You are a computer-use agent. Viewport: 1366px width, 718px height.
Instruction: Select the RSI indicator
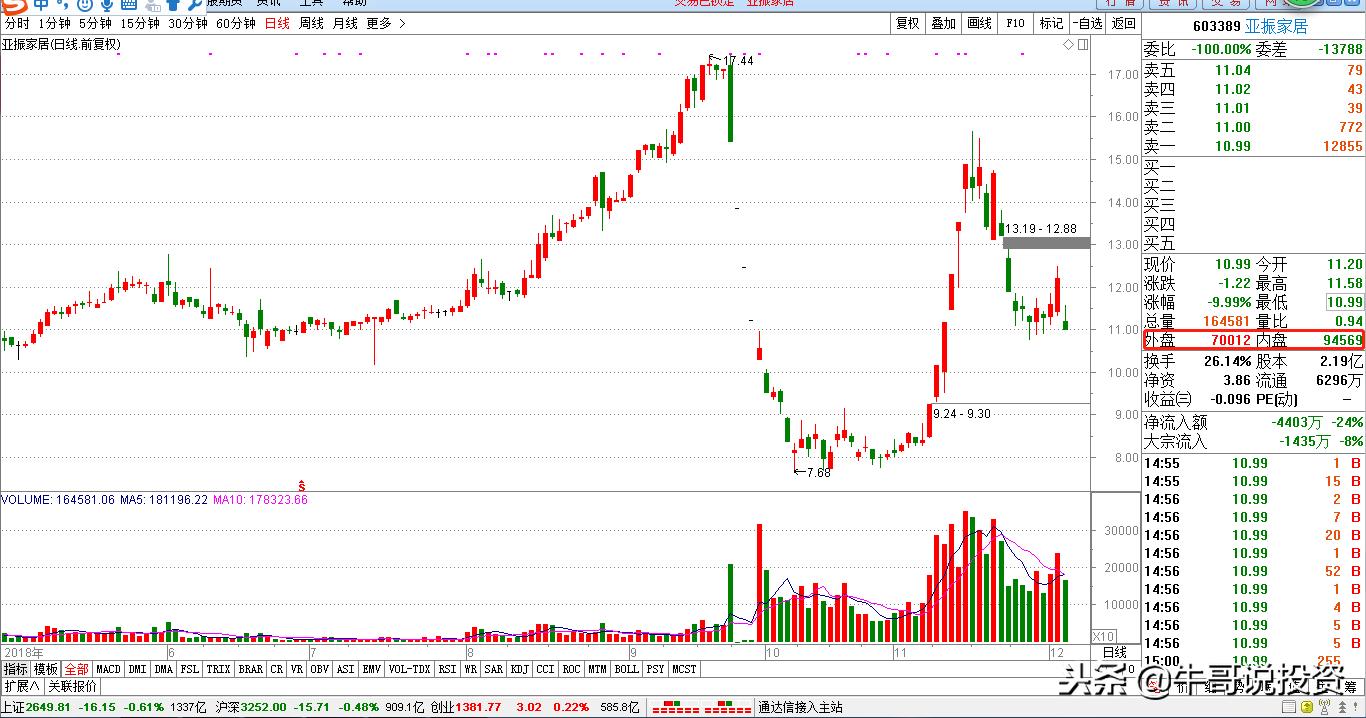(x=447, y=669)
